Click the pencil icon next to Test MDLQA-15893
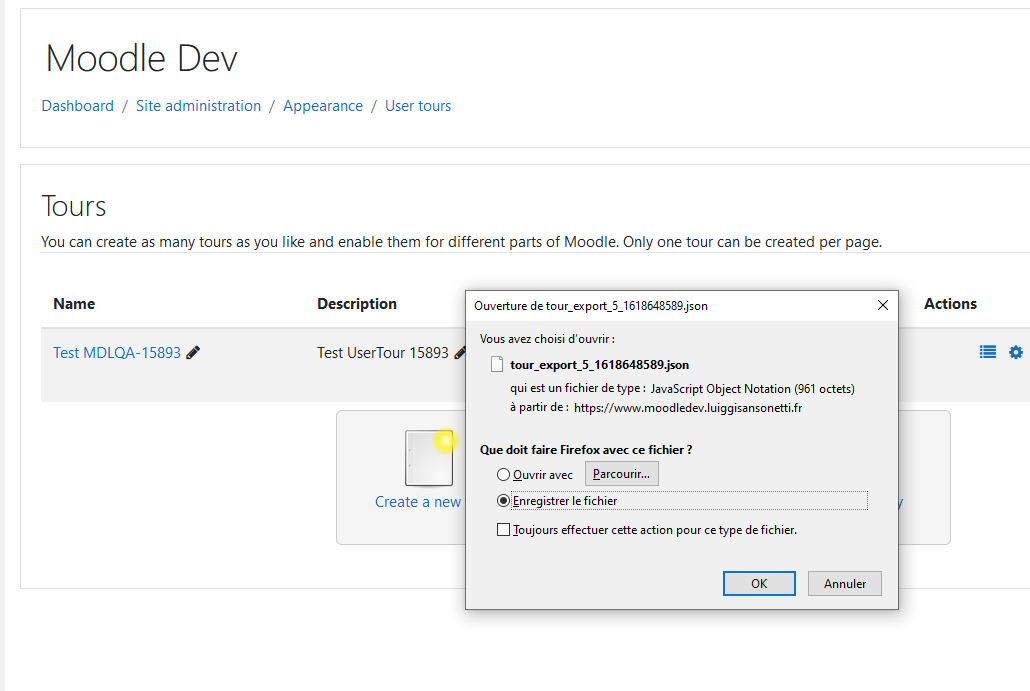Viewport: 1030px width, 691px height. [x=193, y=353]
